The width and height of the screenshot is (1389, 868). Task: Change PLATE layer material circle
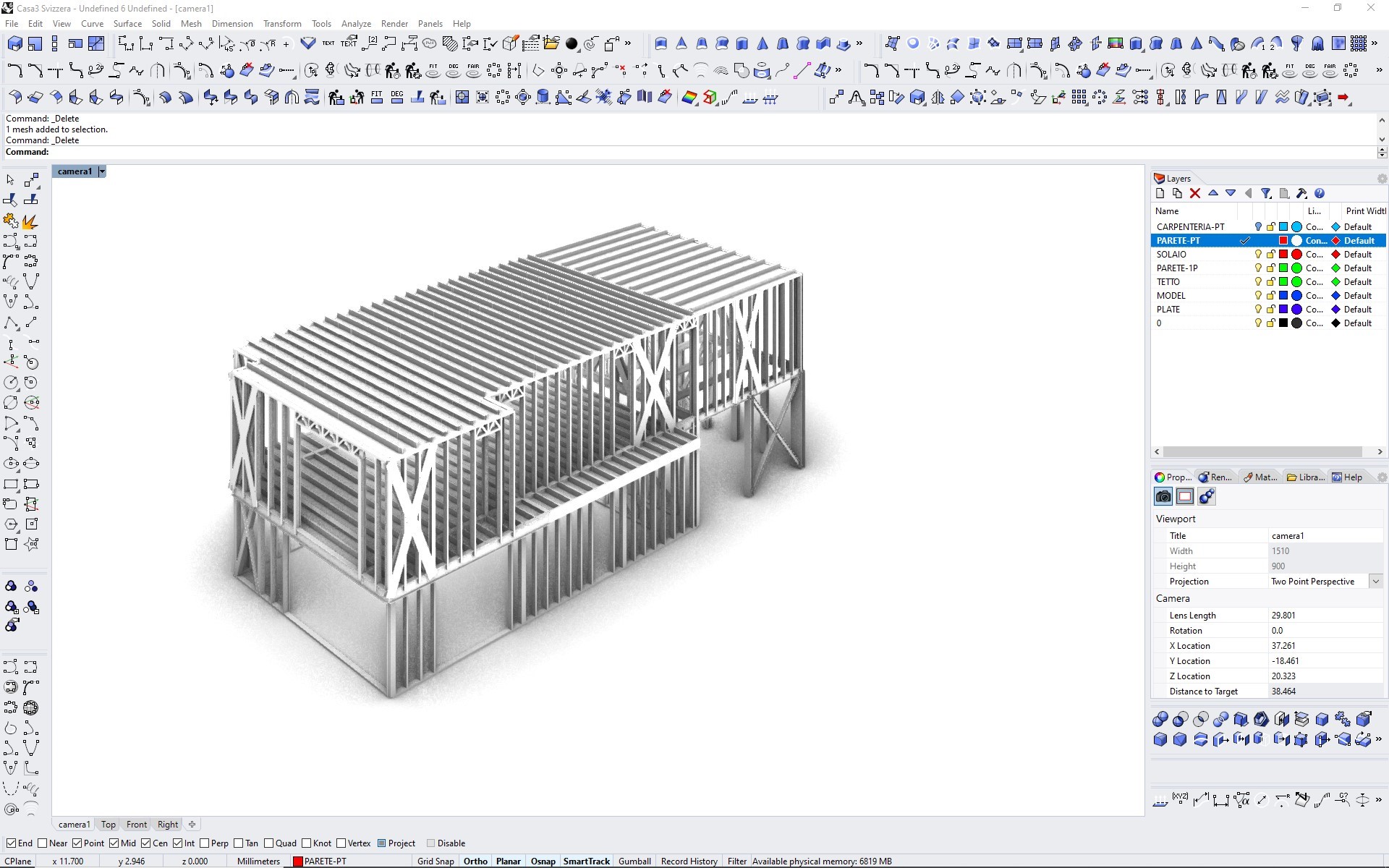[1297, 310]
